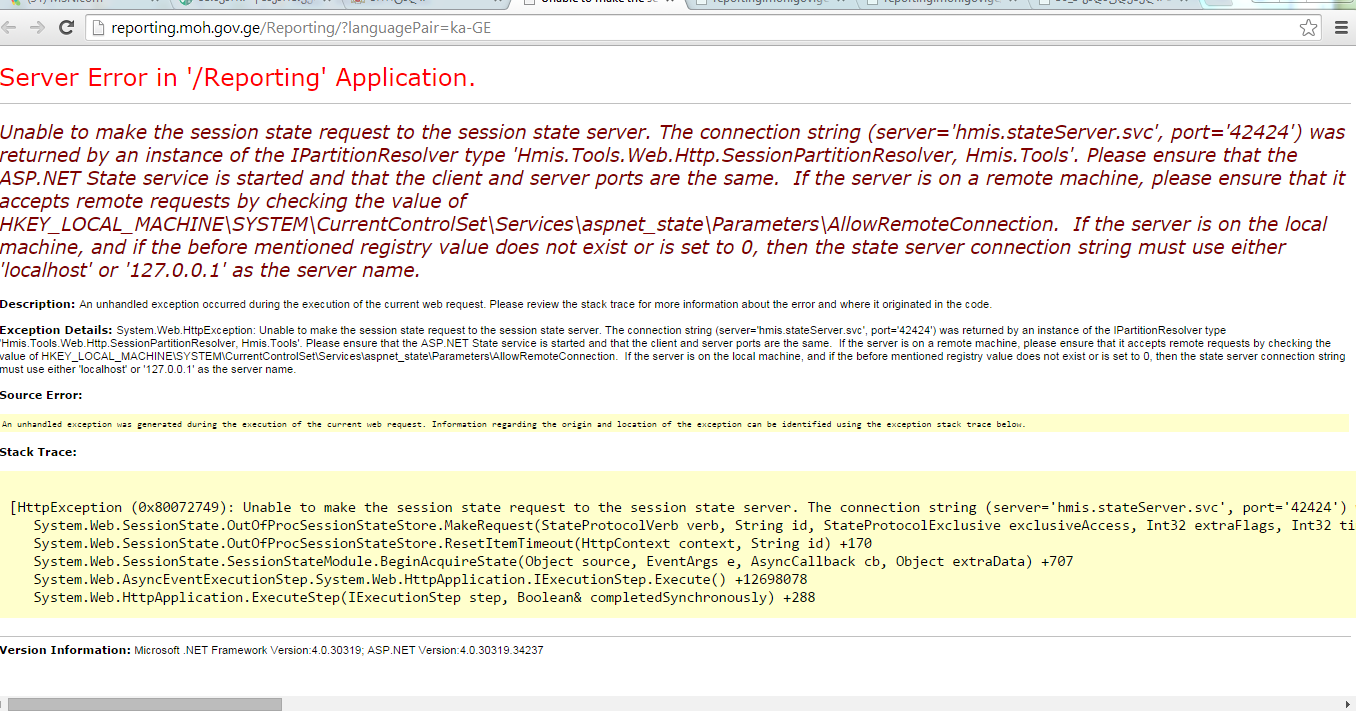Click the browser back arrow
This screenshot has height=711, width=1356.
point(10,28)
